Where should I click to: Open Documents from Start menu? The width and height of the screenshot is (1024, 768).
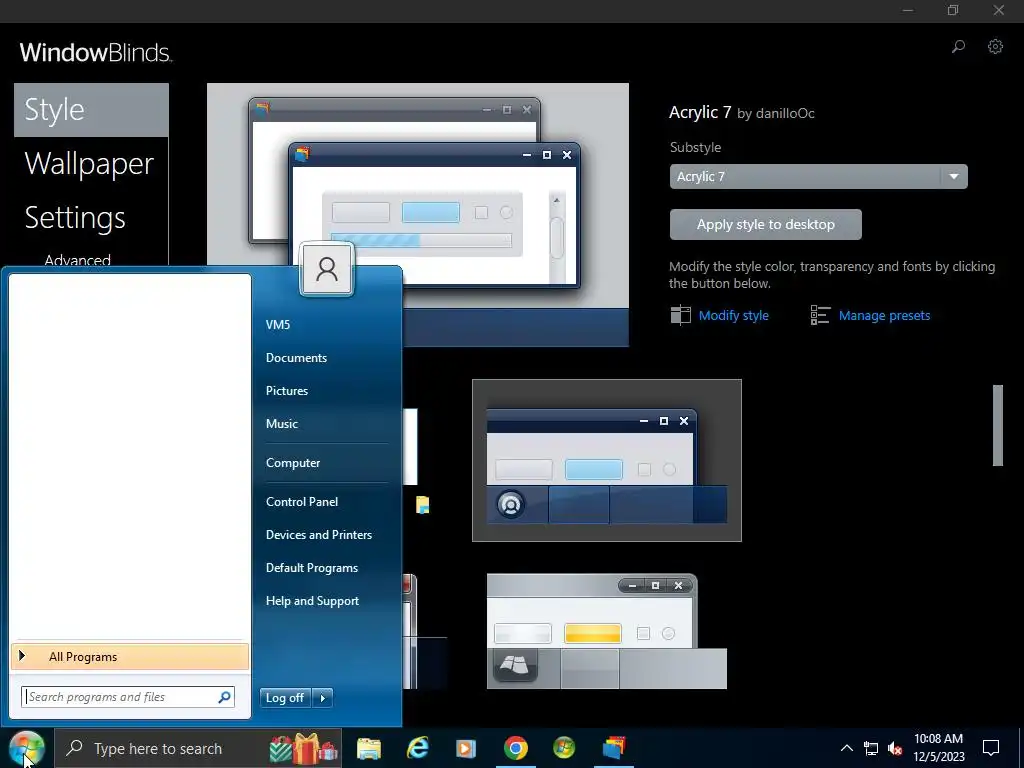click(296, 358)
